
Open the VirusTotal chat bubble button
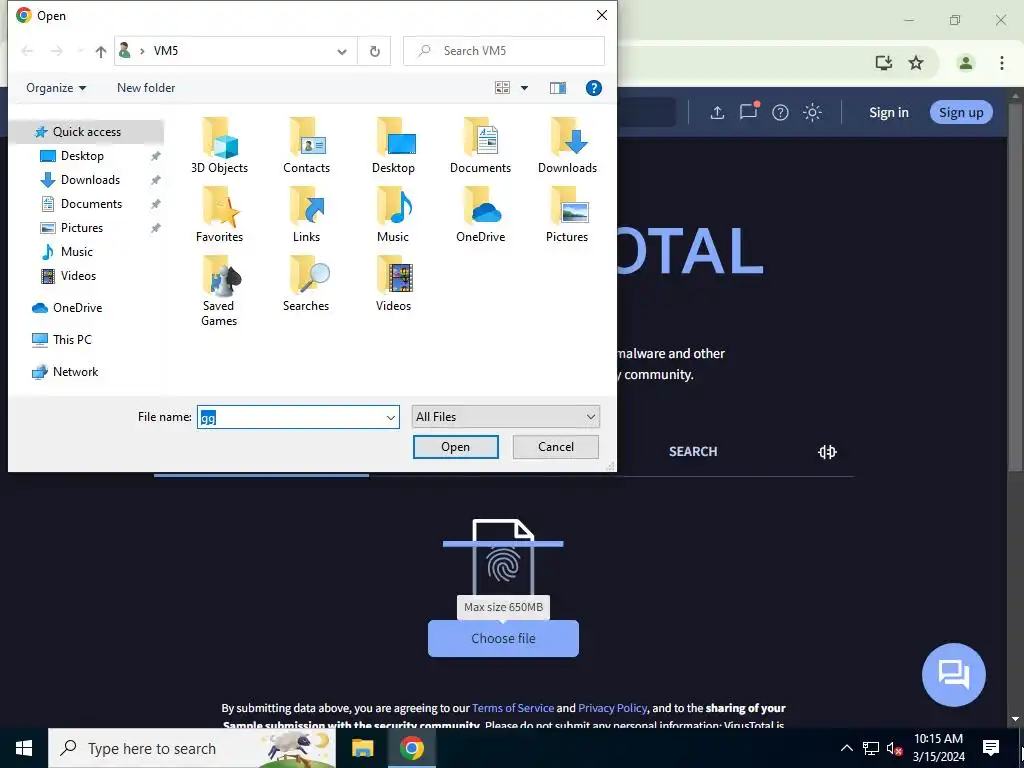point(953,675)
